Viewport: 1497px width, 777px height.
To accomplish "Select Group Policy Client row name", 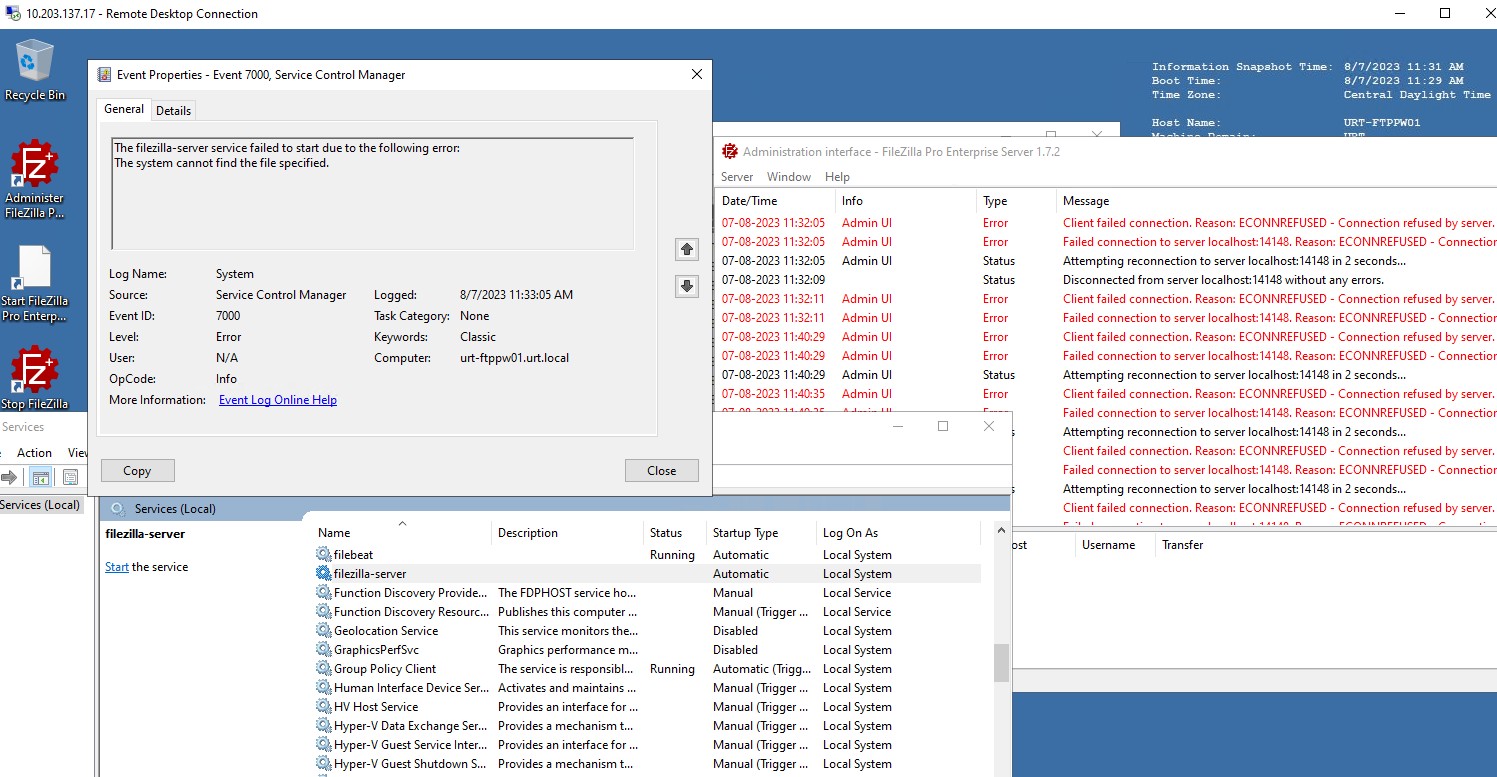I will [385, 668].
